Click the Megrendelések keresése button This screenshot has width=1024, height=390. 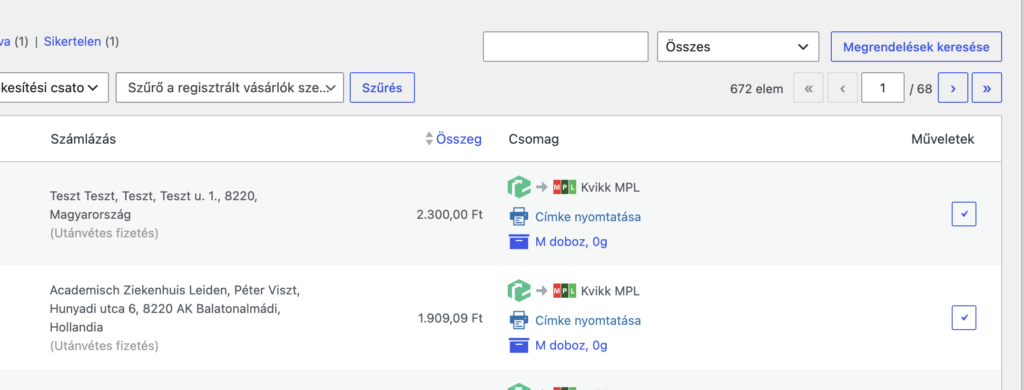click(x=916, y=47)
